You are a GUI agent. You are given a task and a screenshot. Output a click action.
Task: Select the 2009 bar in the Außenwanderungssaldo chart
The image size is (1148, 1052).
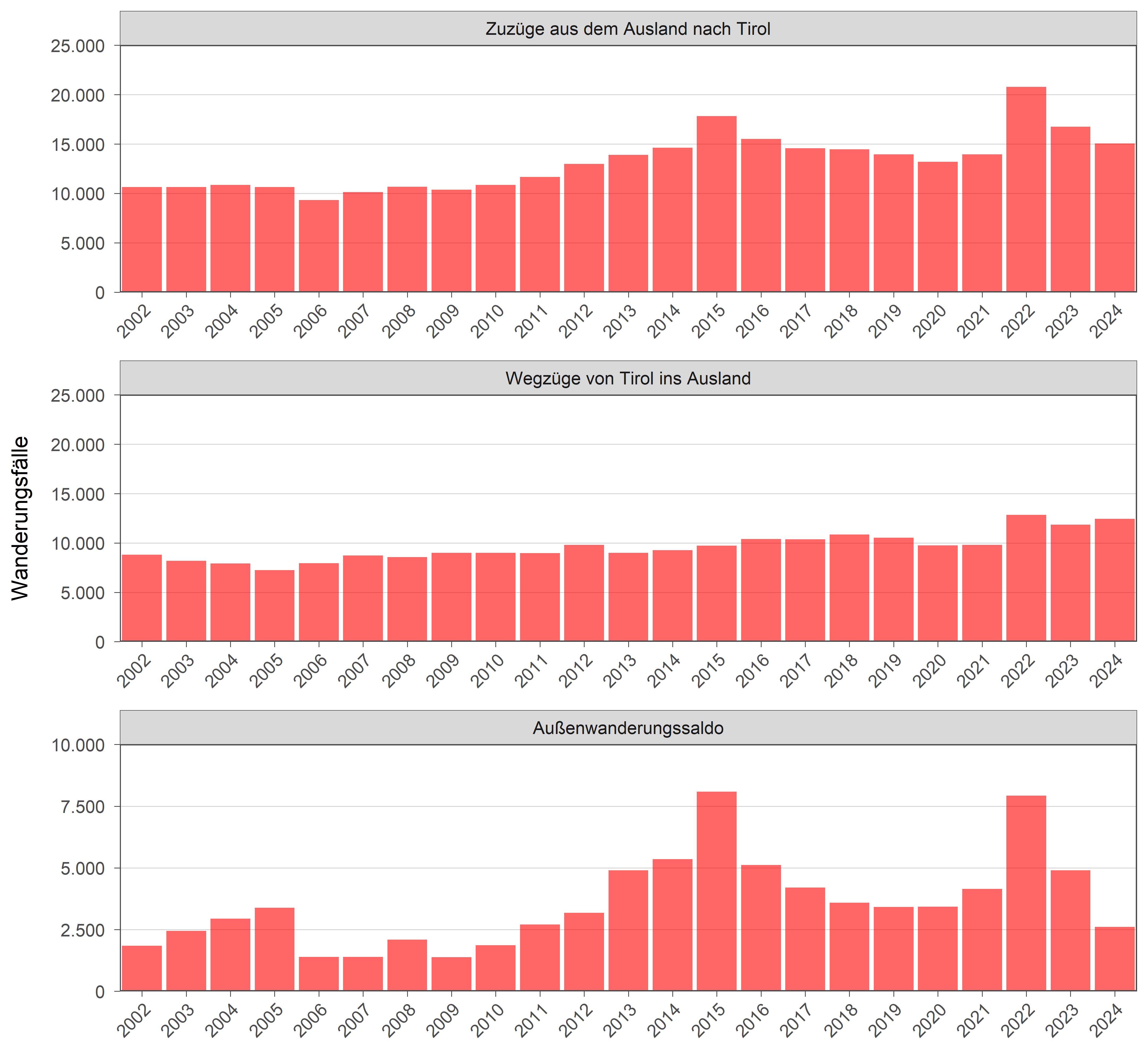click(x=451, y=973)
